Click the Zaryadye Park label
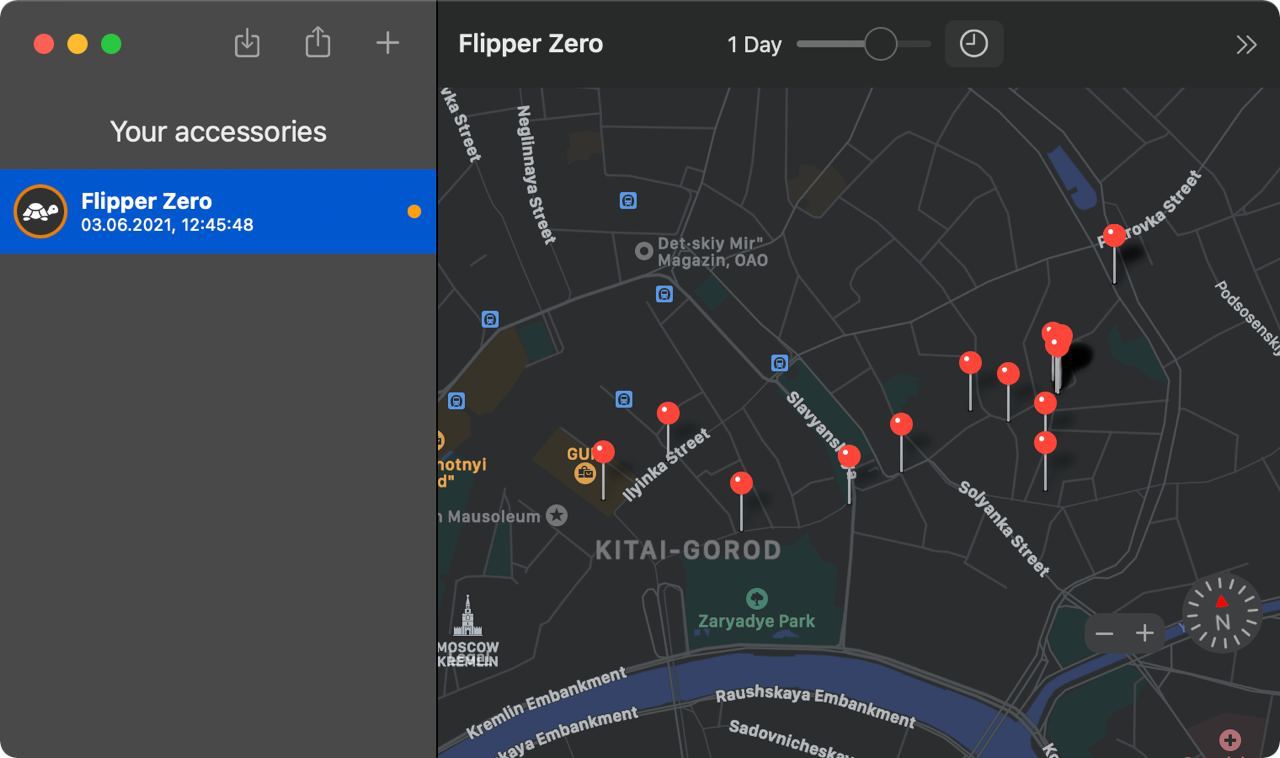Image resolution: width=1280 pixels, height=758 pixels. 757,621
